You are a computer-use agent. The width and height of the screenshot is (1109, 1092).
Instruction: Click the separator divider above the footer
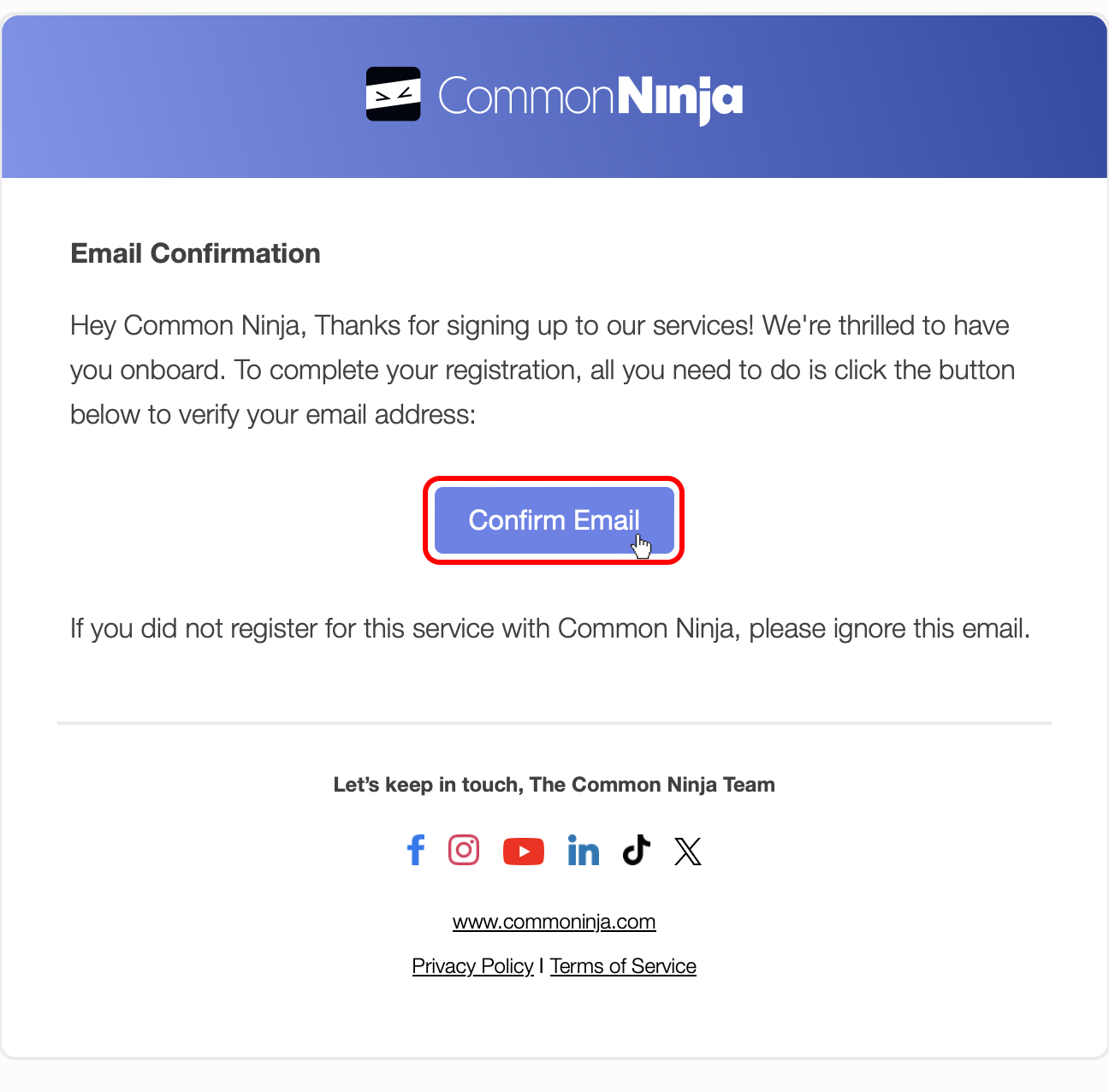pyautogui.click(x=554, y=723)
